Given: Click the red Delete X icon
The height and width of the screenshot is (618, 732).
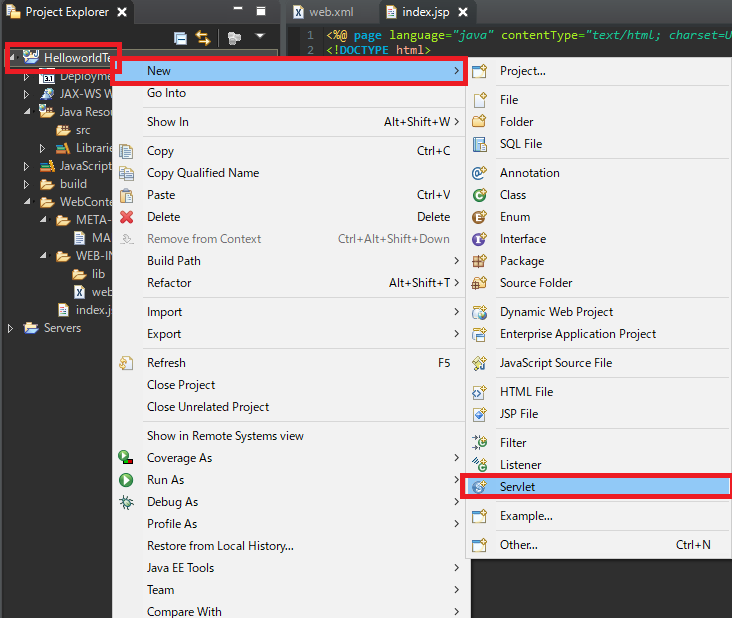Looking at the screenshot, I should 126,217.
